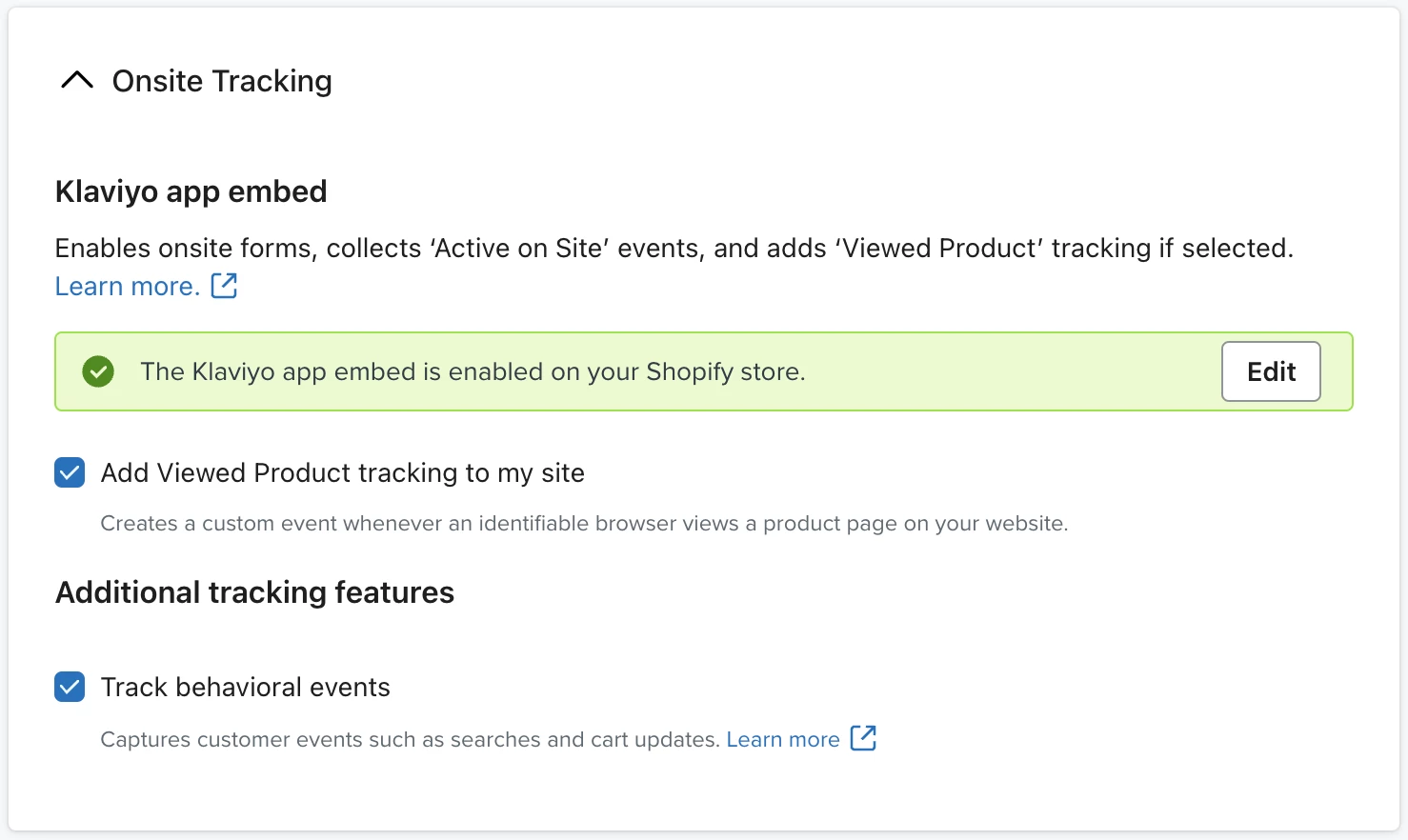The height and width of the screenshot is (840, 1408).
Task: Click the Edit button in green banner
Action: (1271, 371)
